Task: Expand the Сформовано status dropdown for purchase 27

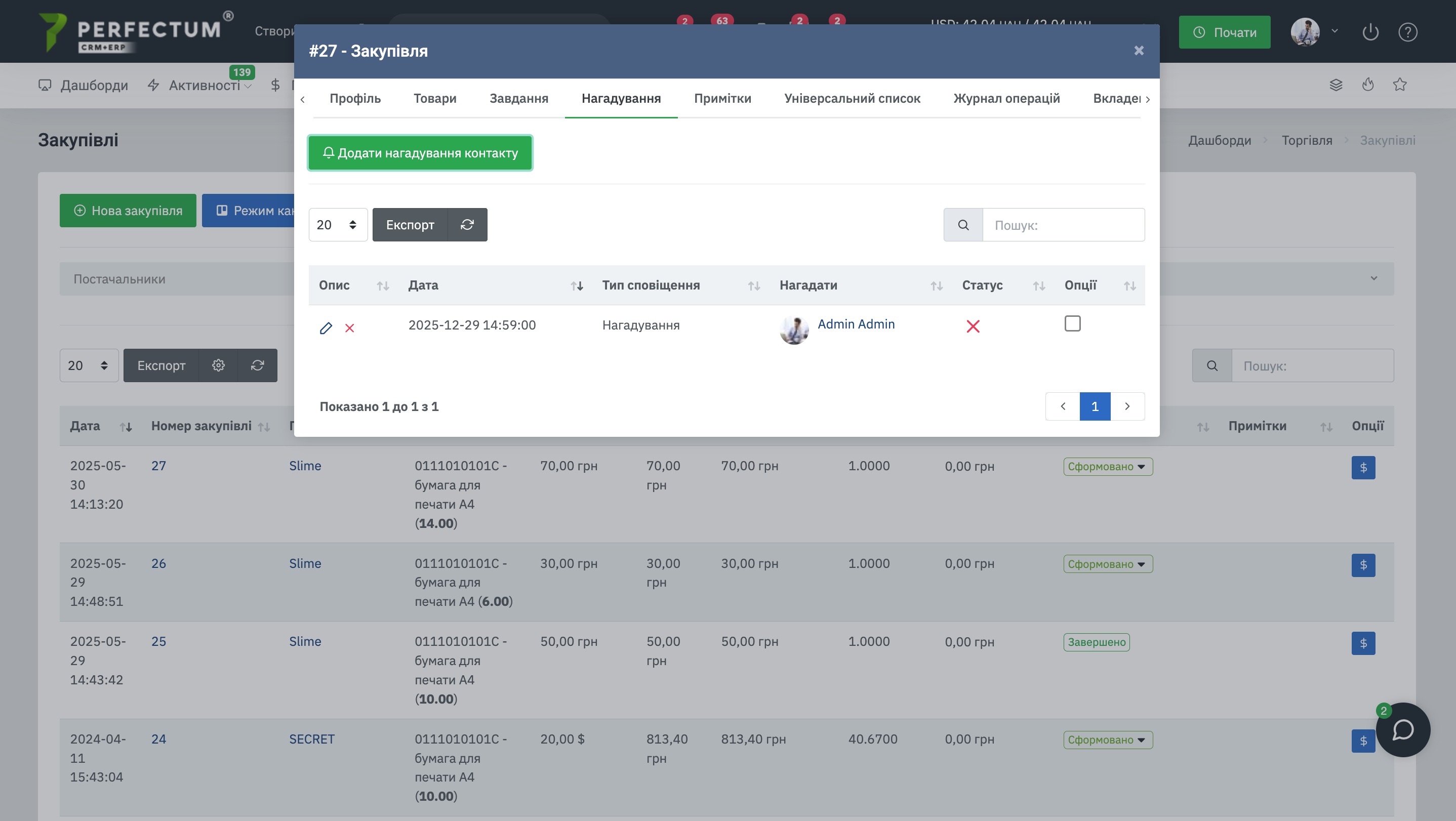Action: (1107, 467)
